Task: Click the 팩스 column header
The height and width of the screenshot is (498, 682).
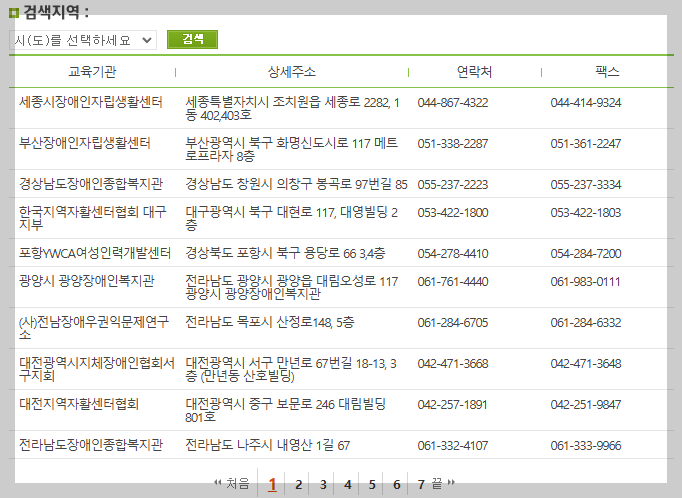Action: [x=607, y=72]
